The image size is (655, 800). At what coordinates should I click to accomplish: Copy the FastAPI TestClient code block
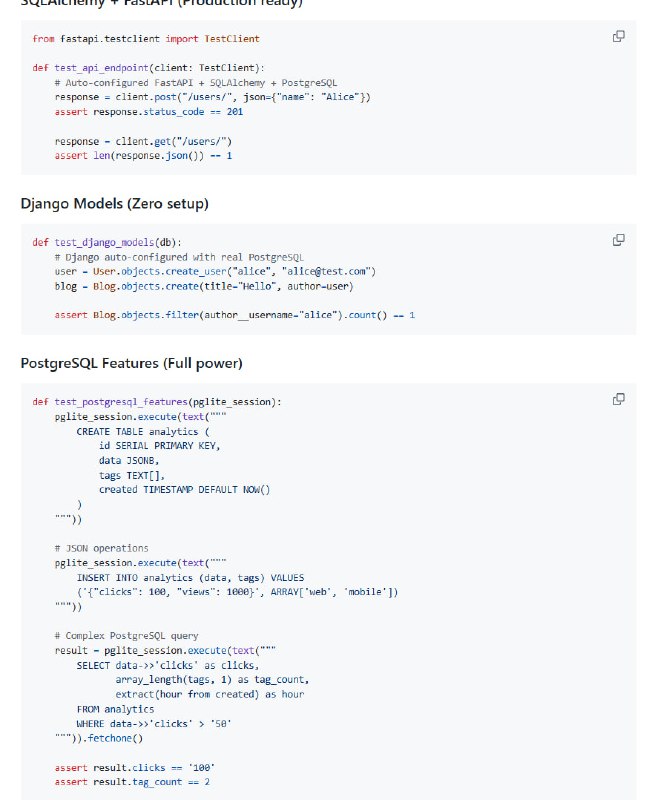tap(618, 37)
